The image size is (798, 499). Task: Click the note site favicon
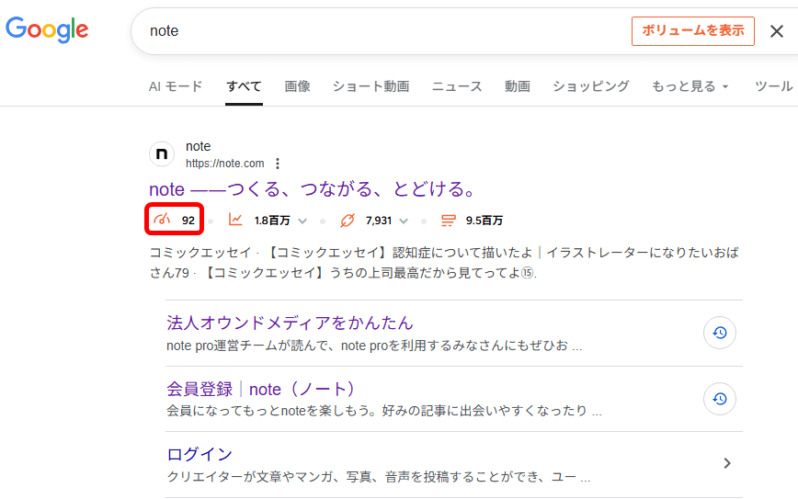tap(161, 155)
